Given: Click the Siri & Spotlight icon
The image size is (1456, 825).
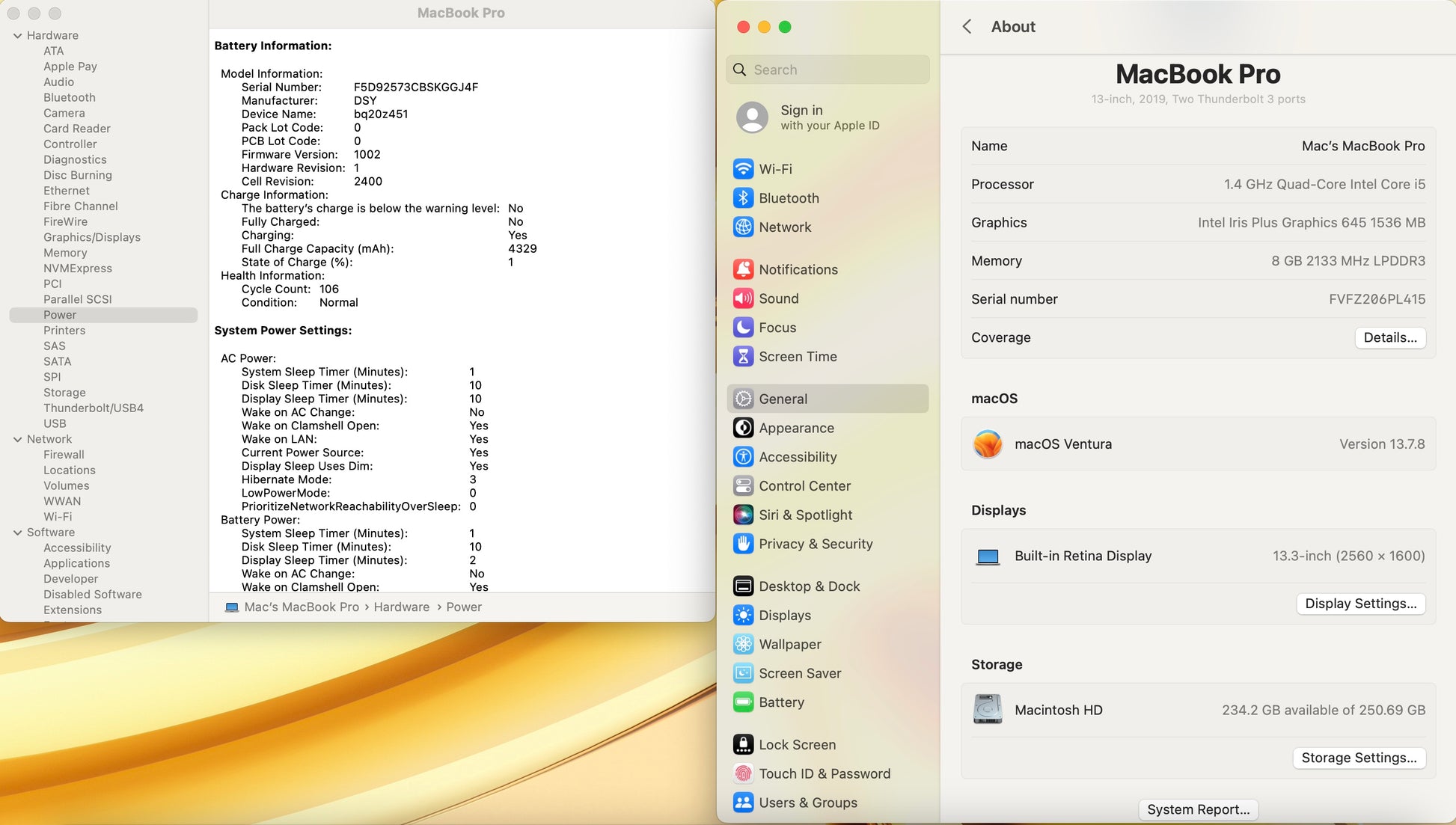Looking at the screenshot, I should click(743, 515).
